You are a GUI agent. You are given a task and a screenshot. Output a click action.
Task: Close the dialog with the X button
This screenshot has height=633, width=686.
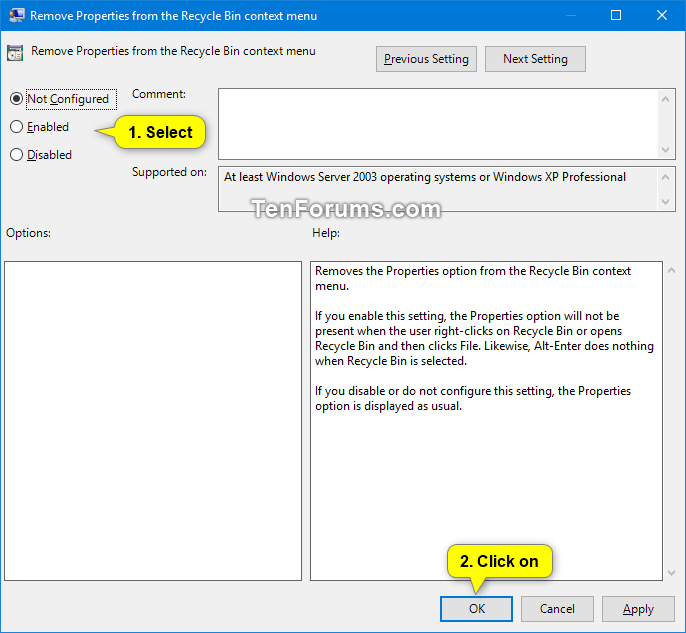click(662, 15)
